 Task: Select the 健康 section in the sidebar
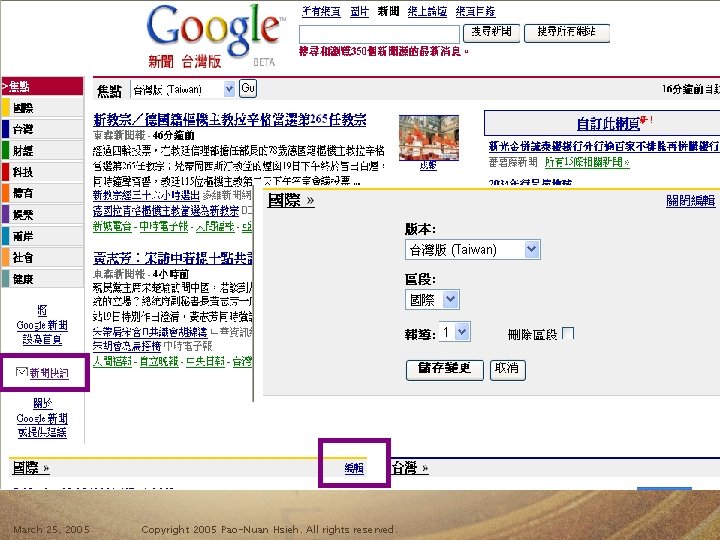[x=42, y=279]
